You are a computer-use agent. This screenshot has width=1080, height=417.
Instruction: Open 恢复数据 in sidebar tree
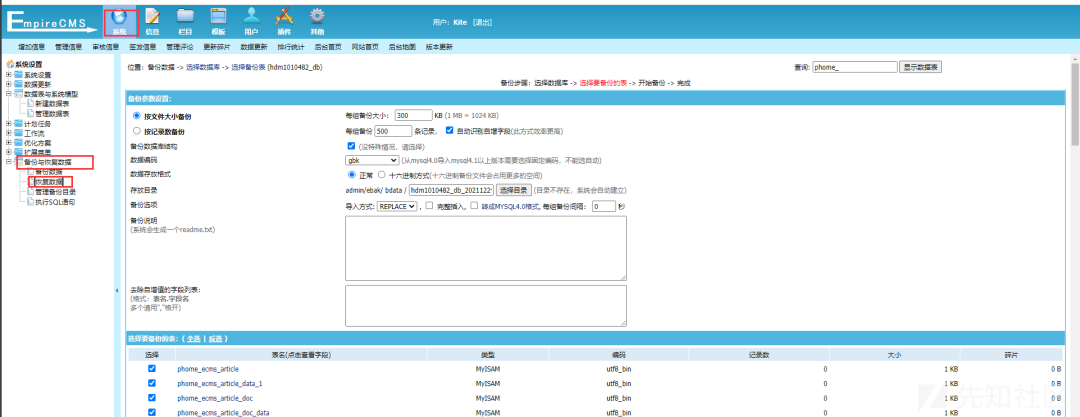49,182
